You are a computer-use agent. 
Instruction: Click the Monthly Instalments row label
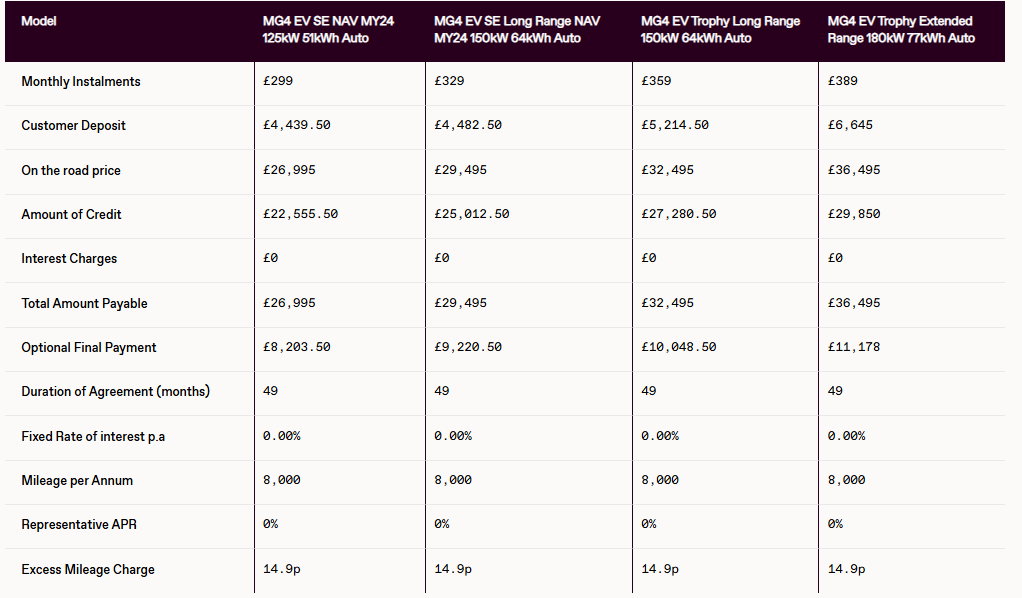(x=81, y=82)
